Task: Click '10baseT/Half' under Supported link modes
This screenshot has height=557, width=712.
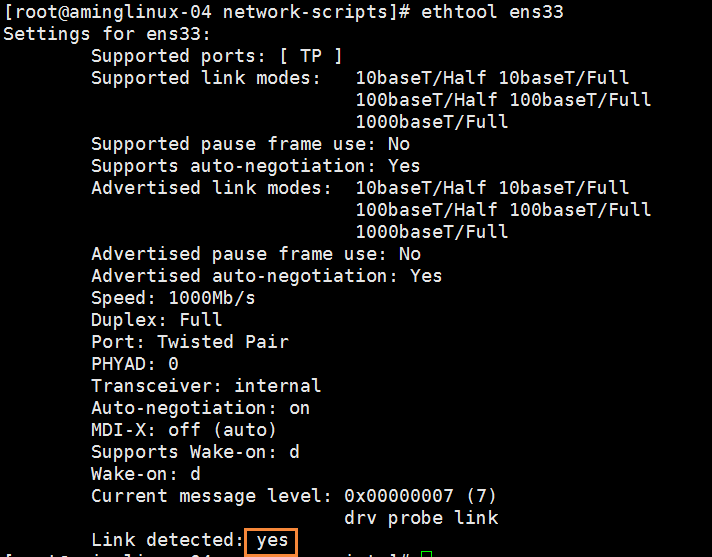Action: tap(421, 78)
